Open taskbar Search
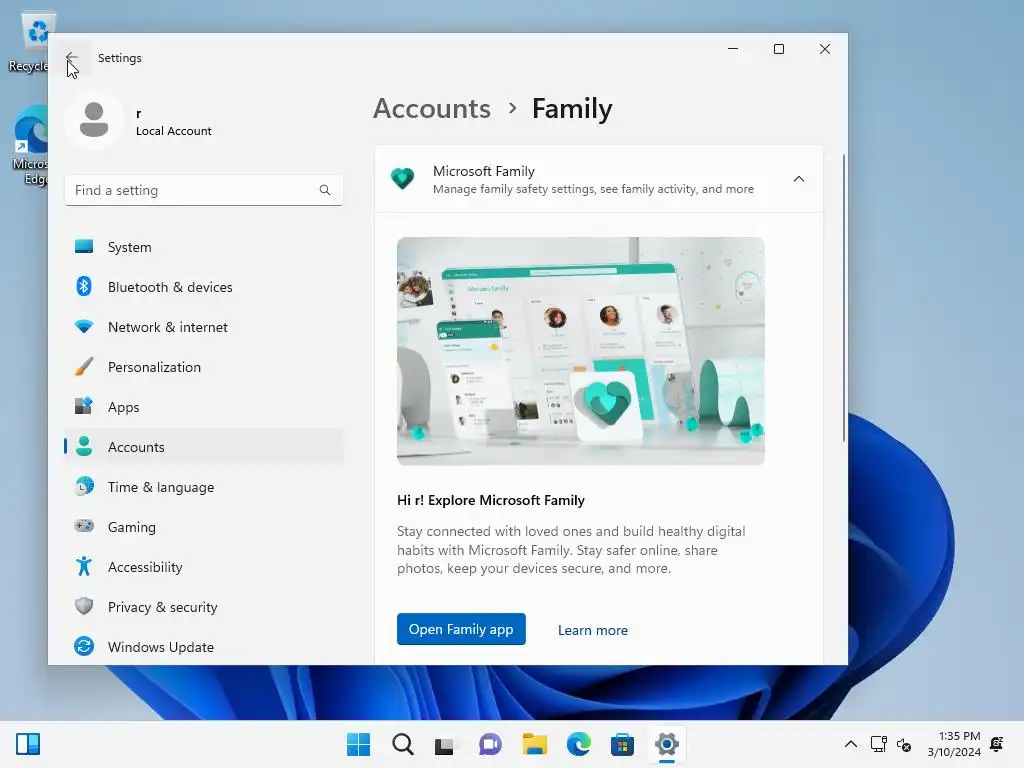The image size is (1024, 768). click(402, 744)
